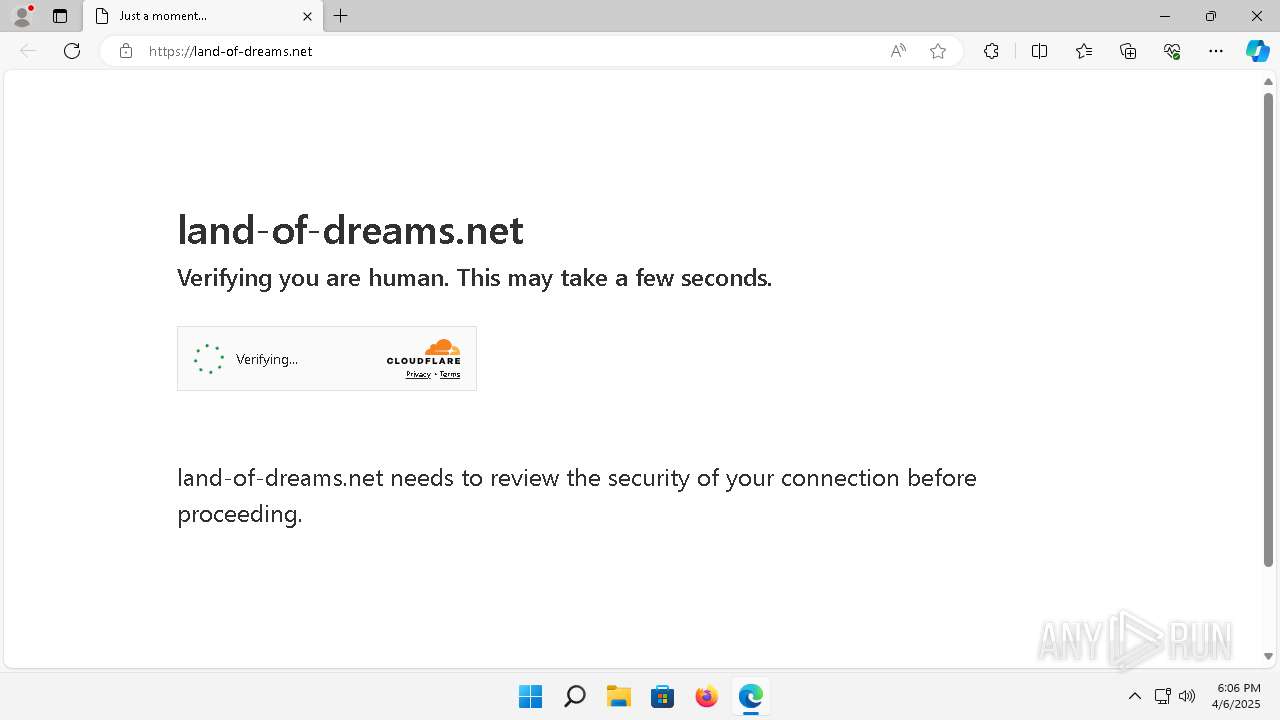Open network status tray icon
The height and width of the screenshot is (720, 1280).
(1162, 696)
